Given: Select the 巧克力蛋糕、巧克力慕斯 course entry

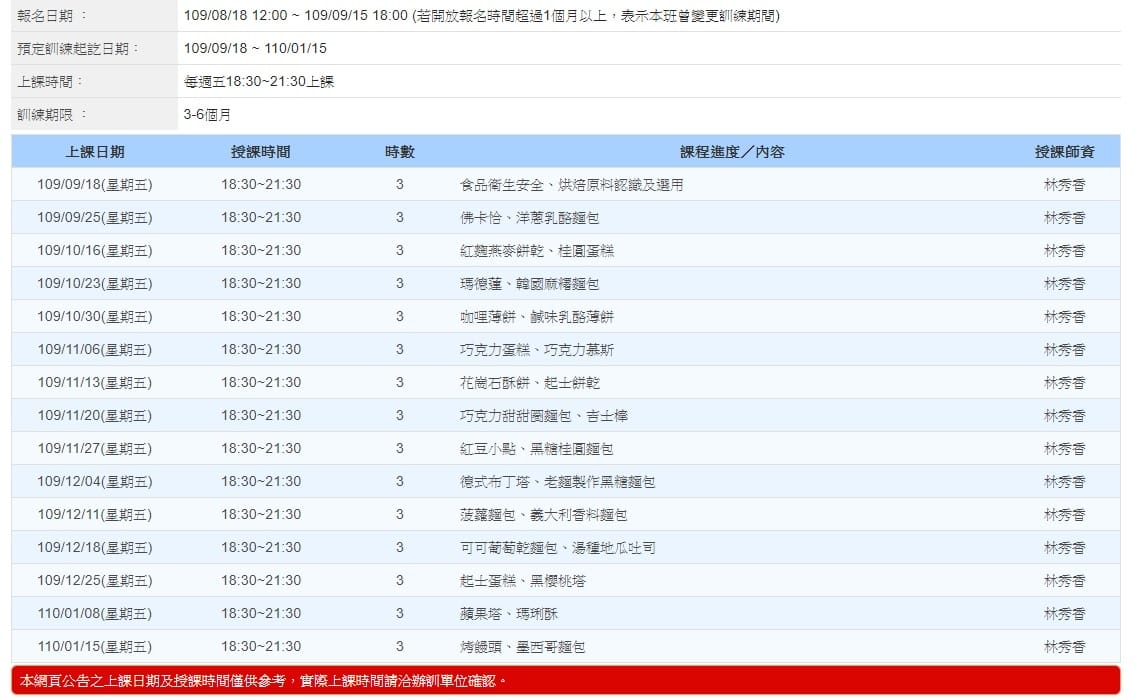Looking at the screenshot, I should click(536, 350).
